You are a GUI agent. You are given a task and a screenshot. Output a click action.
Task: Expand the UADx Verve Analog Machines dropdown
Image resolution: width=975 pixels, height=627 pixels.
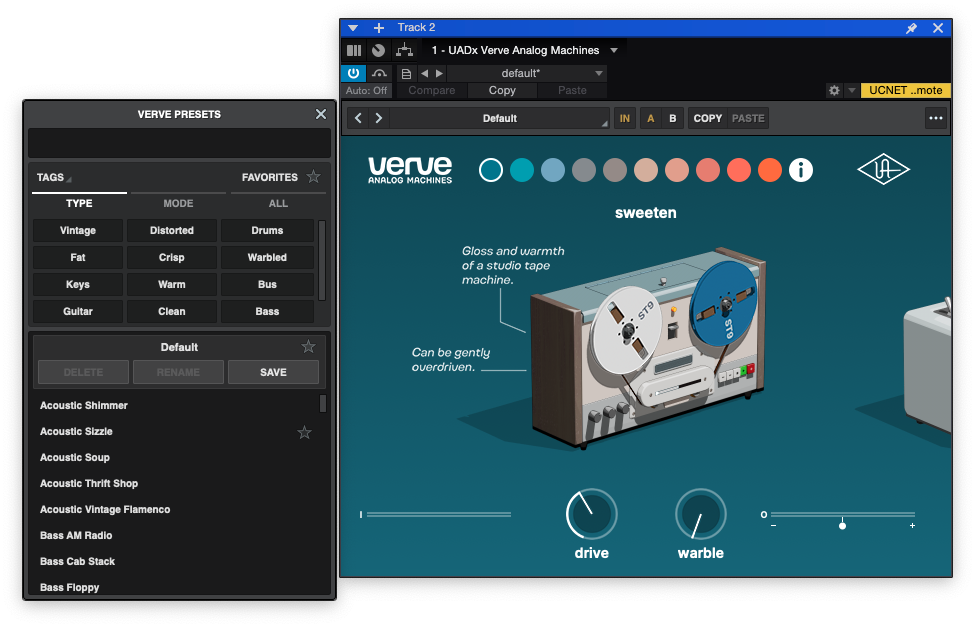(x=614, y=50)
